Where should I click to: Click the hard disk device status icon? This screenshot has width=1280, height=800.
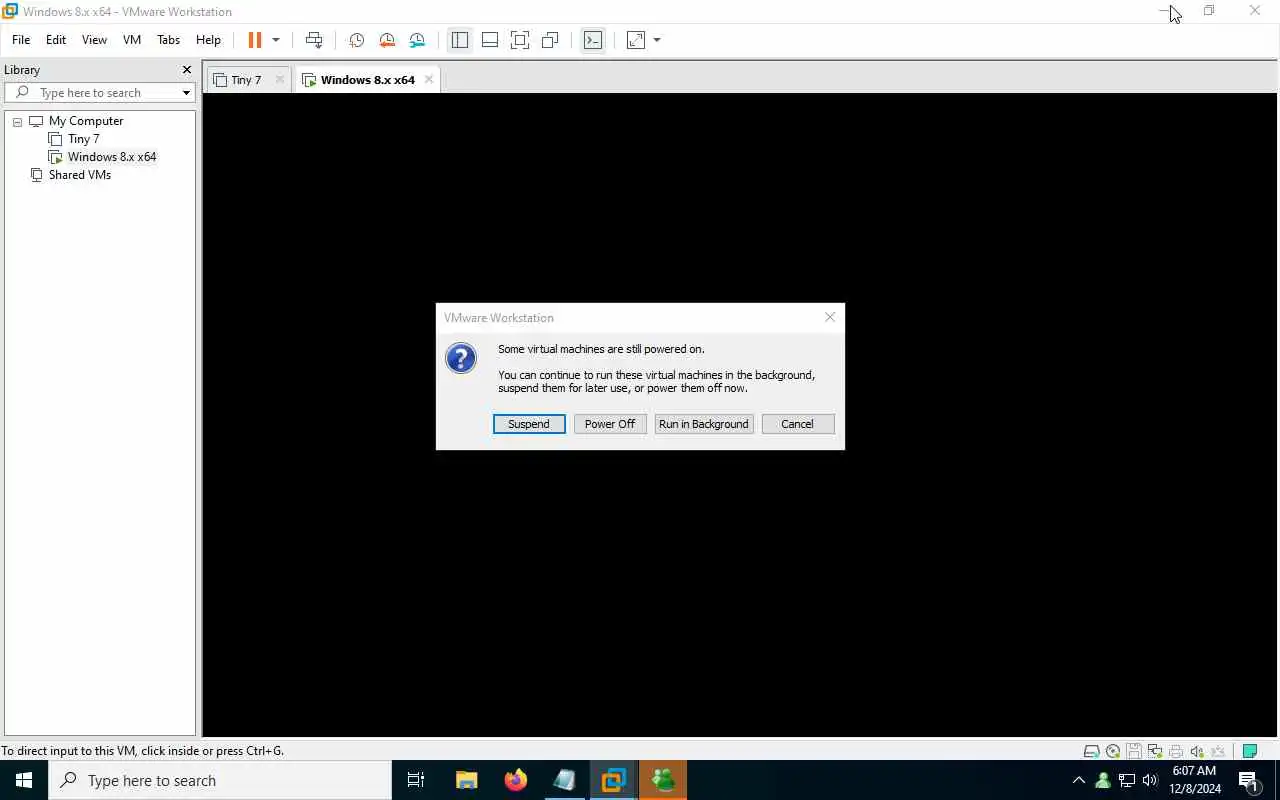tap(1092, 751)
